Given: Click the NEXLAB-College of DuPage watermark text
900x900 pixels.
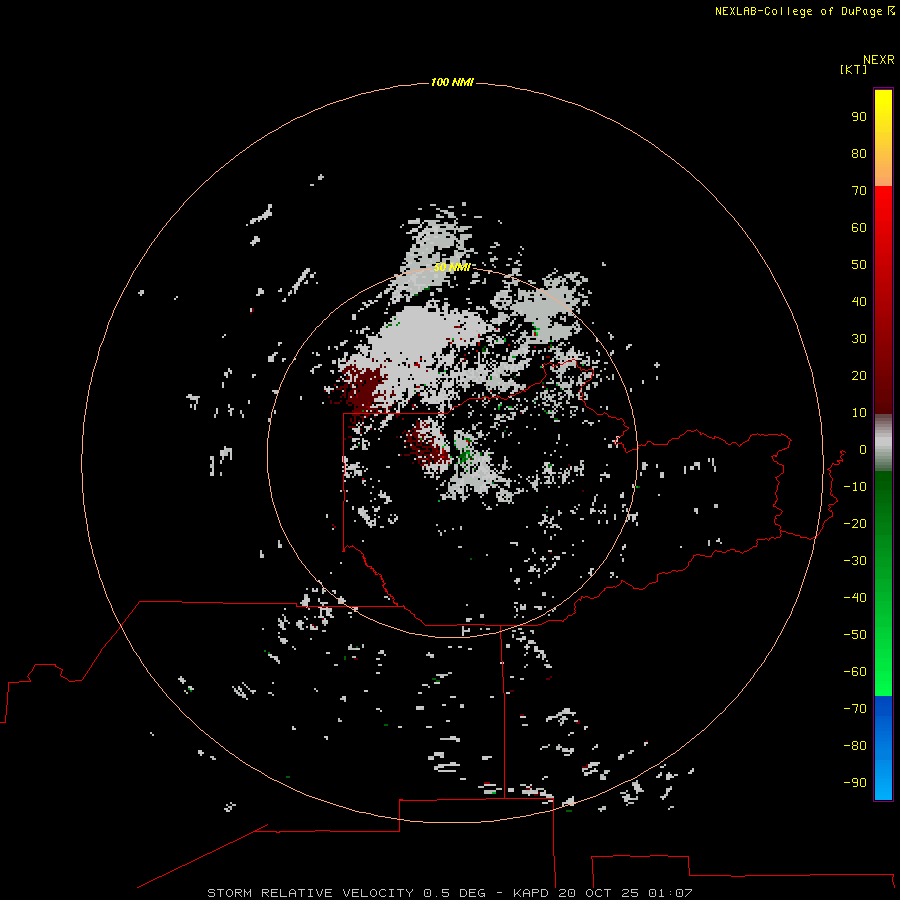Looking at the screenshot, I should [804, 11].
